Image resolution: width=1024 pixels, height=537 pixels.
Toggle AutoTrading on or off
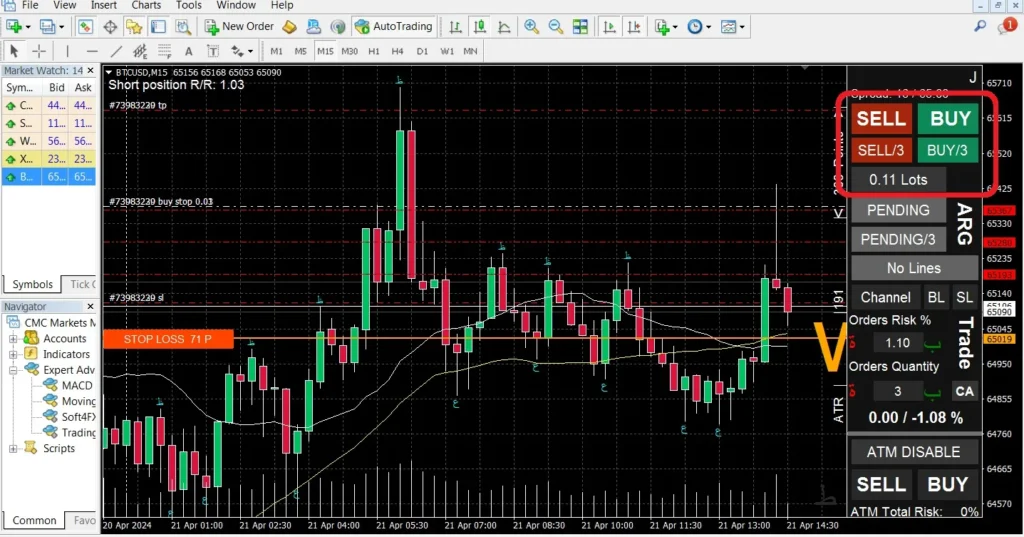[394, 27]
